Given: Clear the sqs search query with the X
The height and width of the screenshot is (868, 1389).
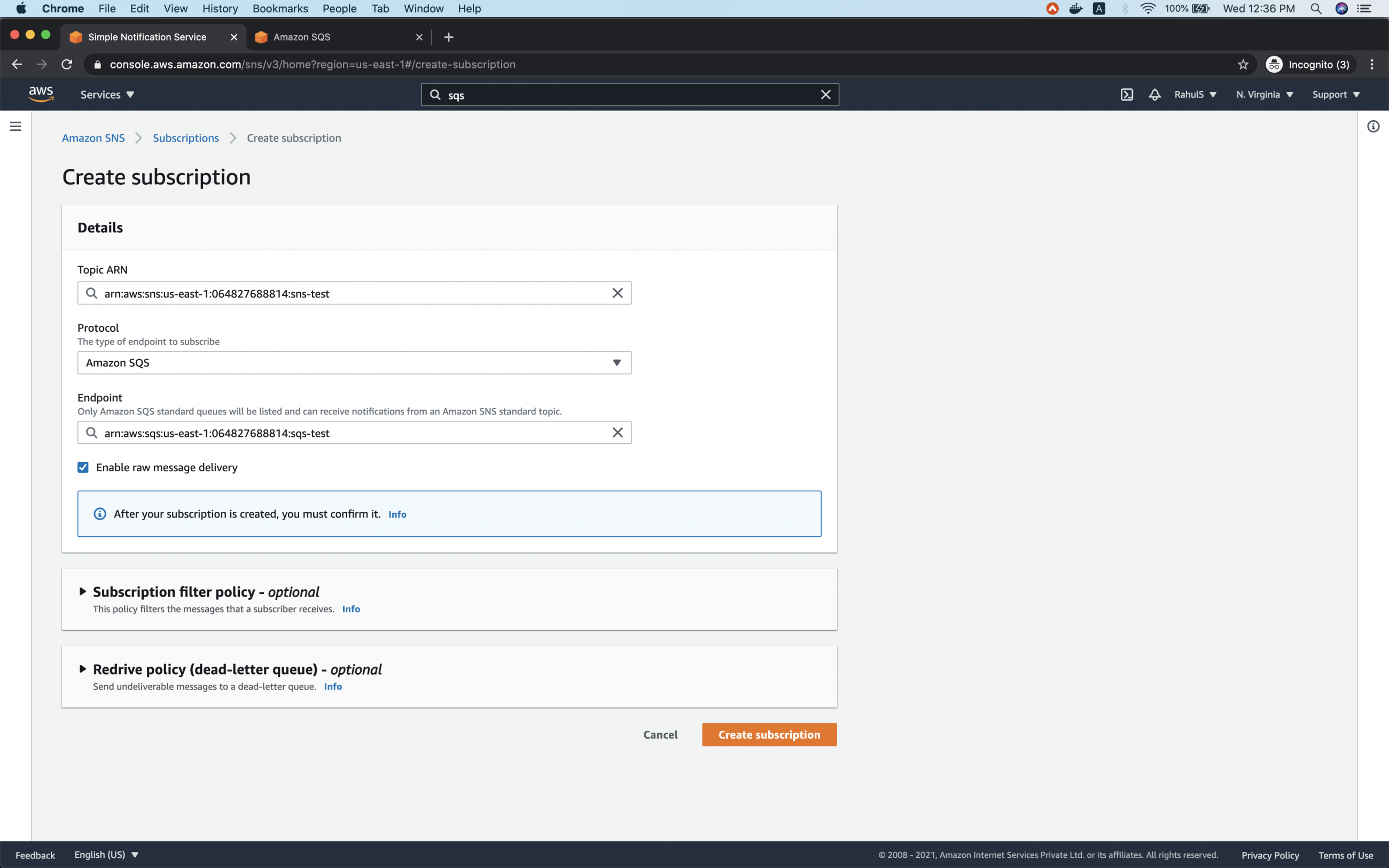Looking at the screenshot, I should (x=826, y=94).
